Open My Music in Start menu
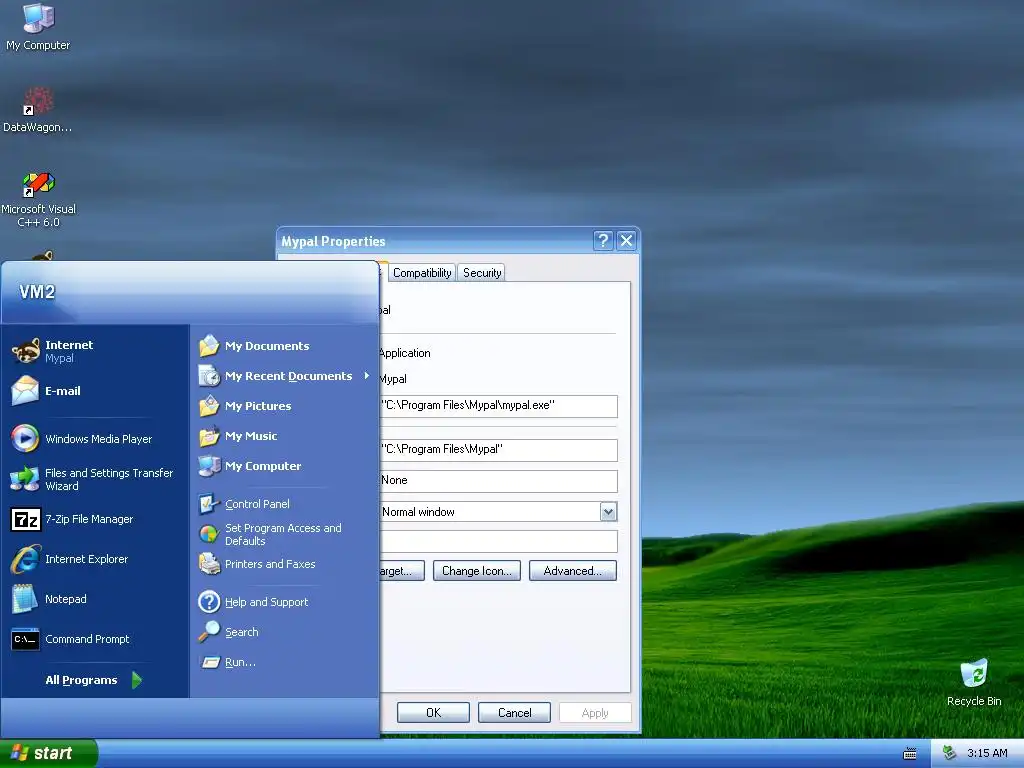Screen dimensions: 1024x768 [x=238, y=436]
